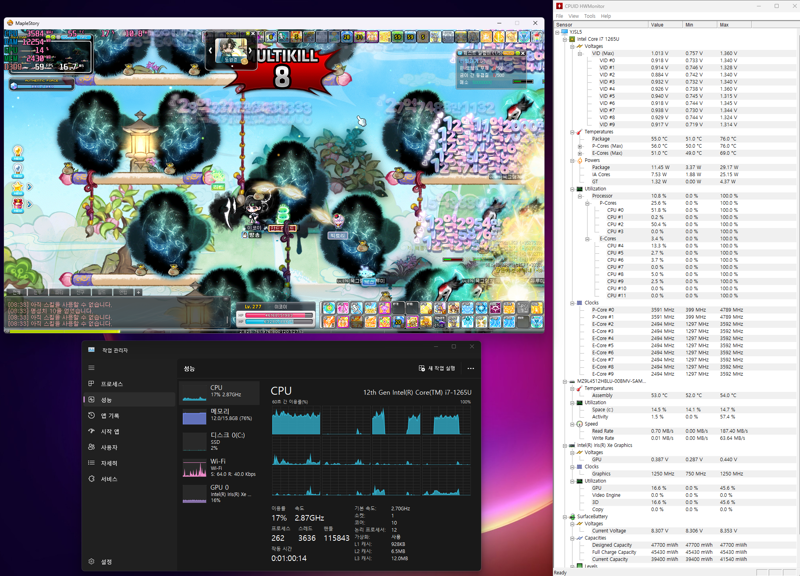Open the three-dots more options in Task Manager

point(470,368)
